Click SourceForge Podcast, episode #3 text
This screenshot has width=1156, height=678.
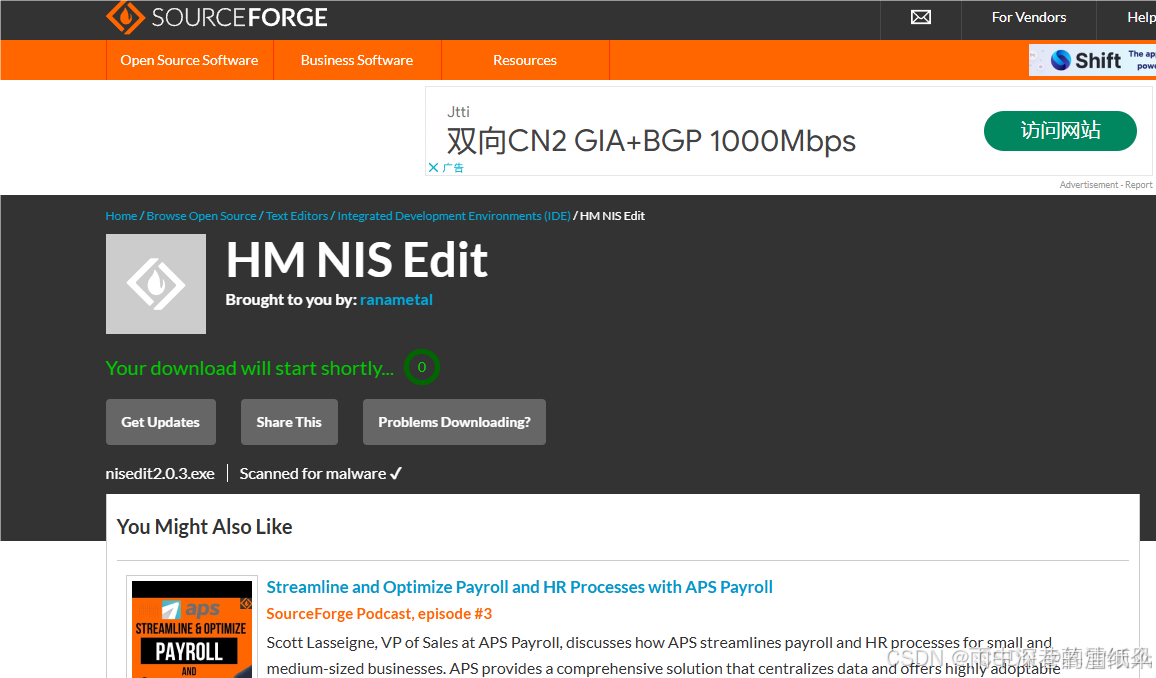coord(379,614)
